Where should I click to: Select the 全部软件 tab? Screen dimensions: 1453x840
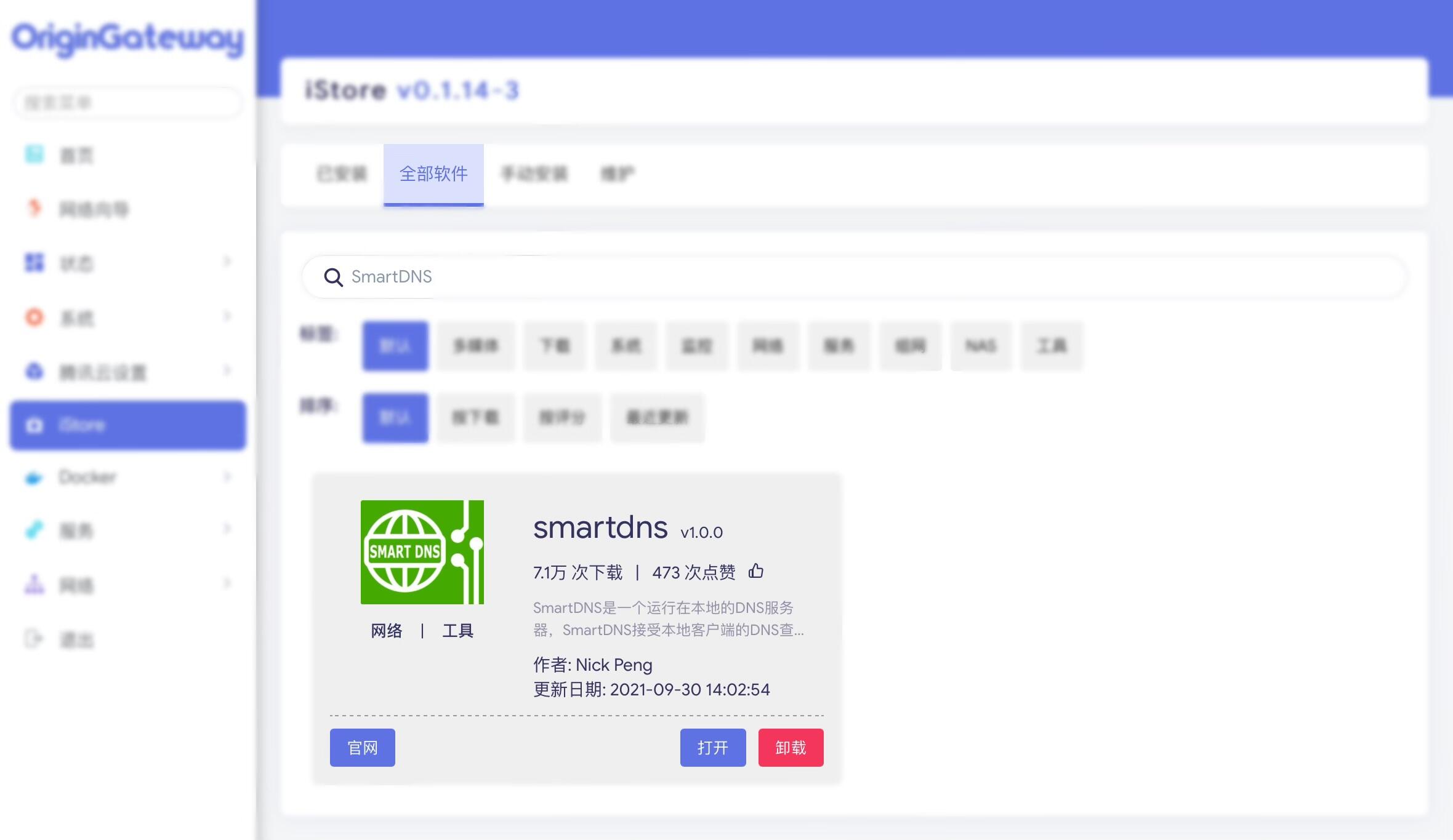click(433, 174)
